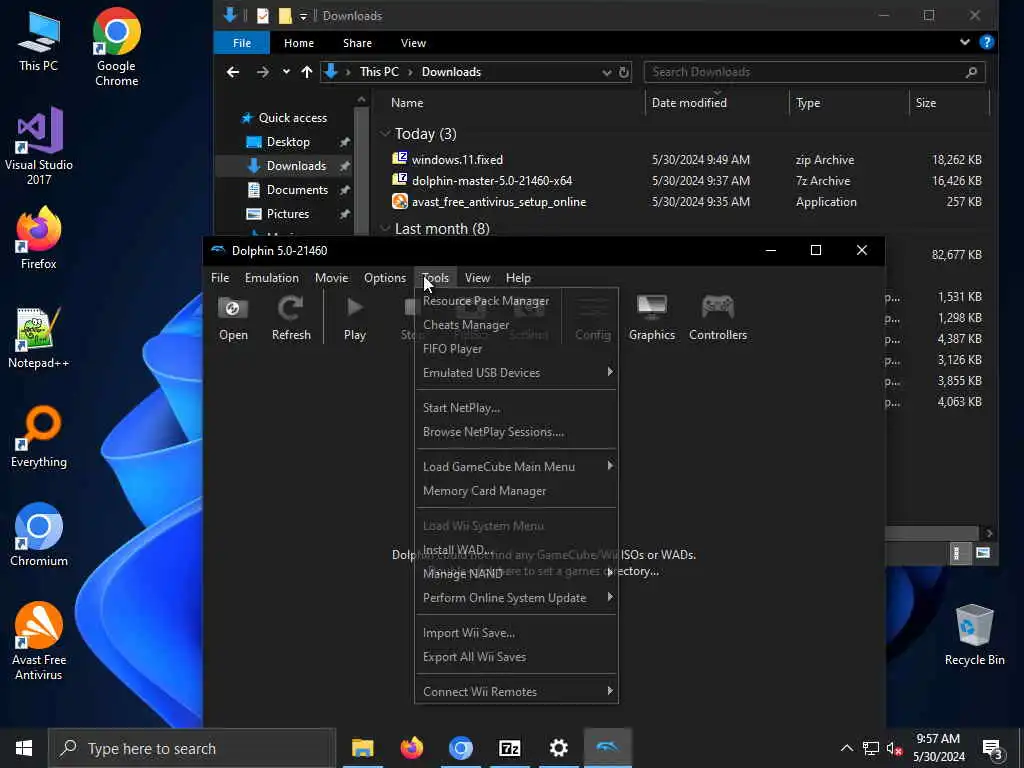This screenshot has width=1024, height=768.
Task: Expand Perform Online System Update submenu
Action: [x=516, y=598]
